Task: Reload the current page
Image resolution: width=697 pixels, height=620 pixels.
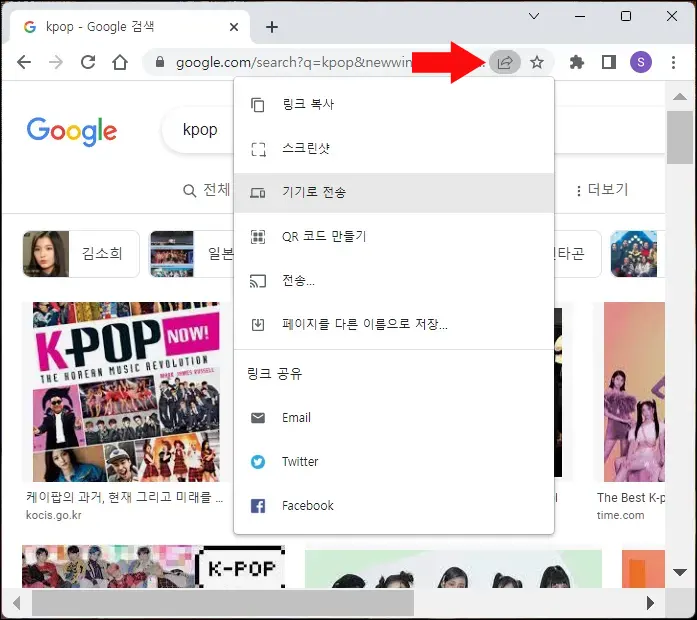Action: coord(88,62)
